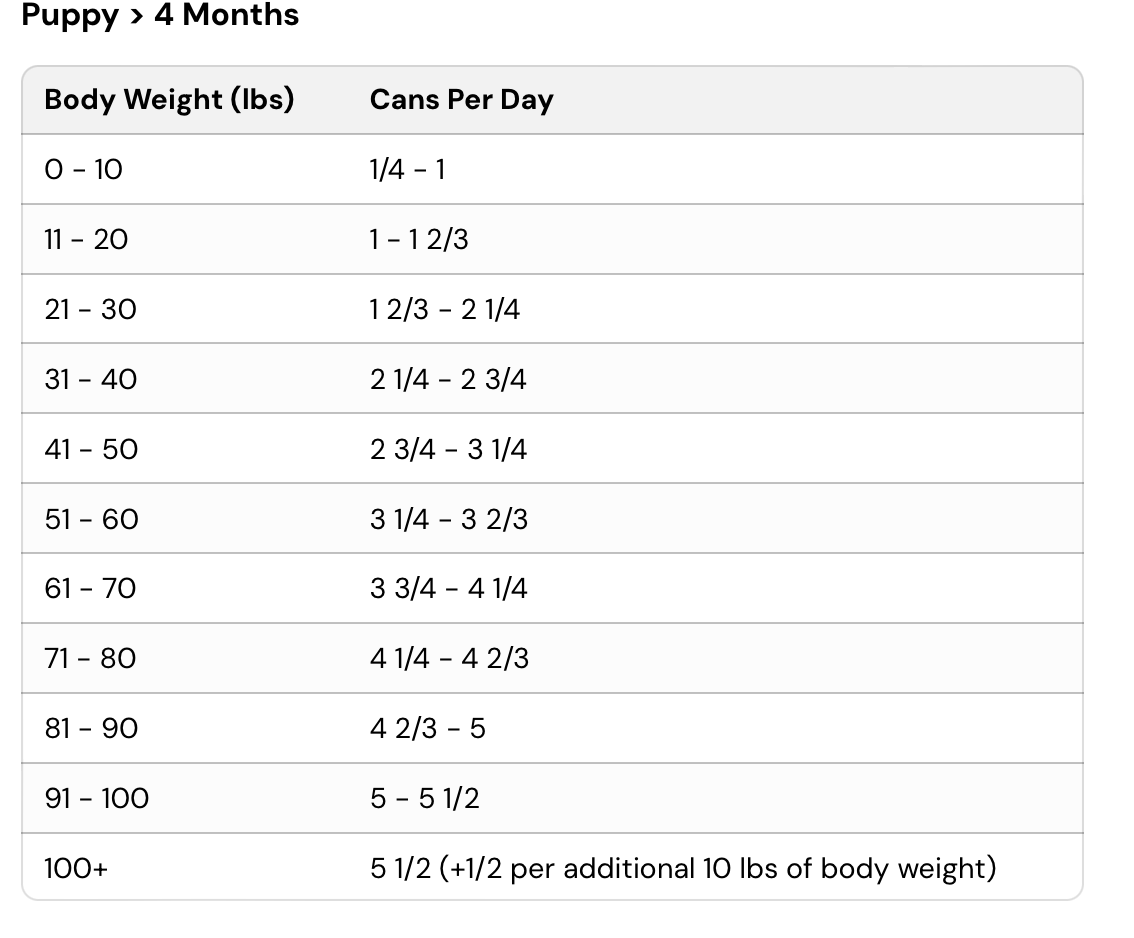Select the "61 - 70" weight cell
The height and width of the screenshot is (938, 1134).
coord(90,589)
